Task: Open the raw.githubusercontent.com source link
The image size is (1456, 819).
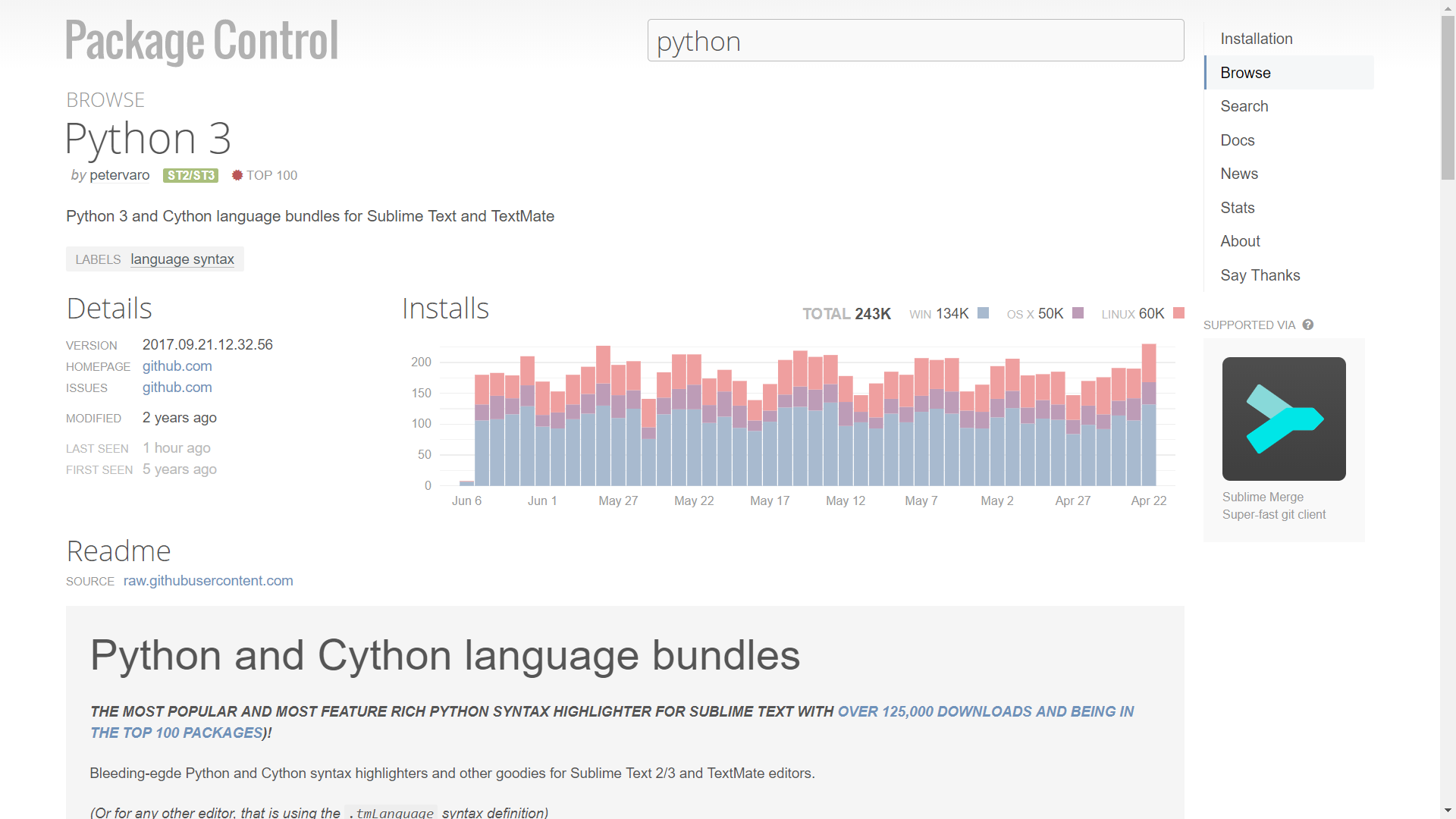Action: click(208, 581)
